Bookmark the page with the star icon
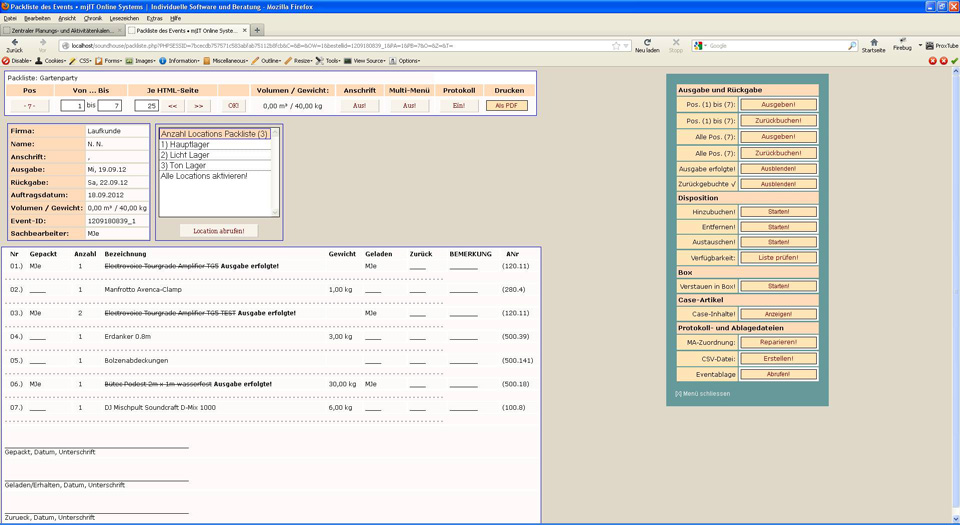Image resolution: width=960 pixels, height=525 pixels. (x=616, y=46)
